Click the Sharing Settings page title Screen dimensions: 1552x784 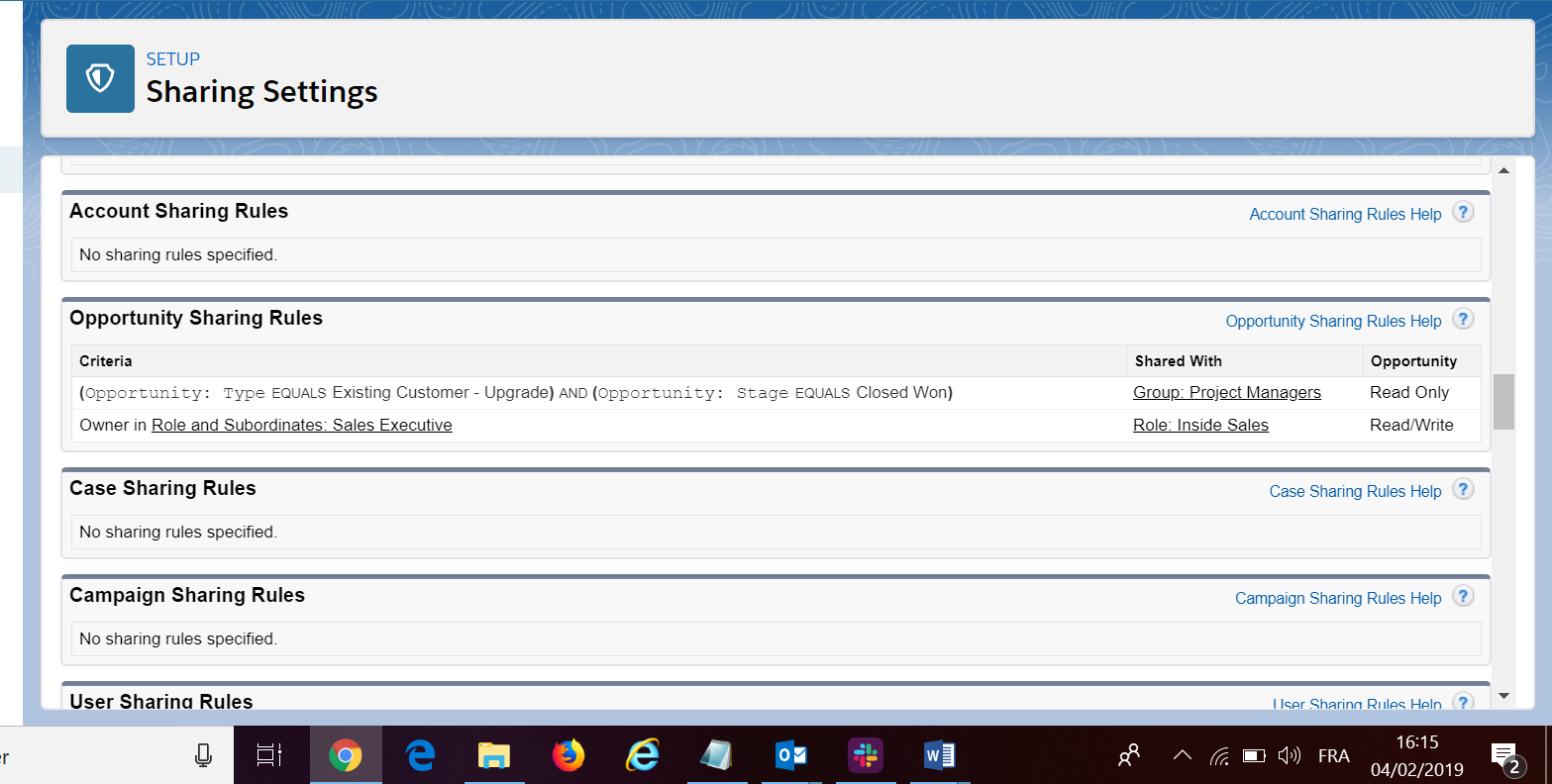click(x=262, y=92)
